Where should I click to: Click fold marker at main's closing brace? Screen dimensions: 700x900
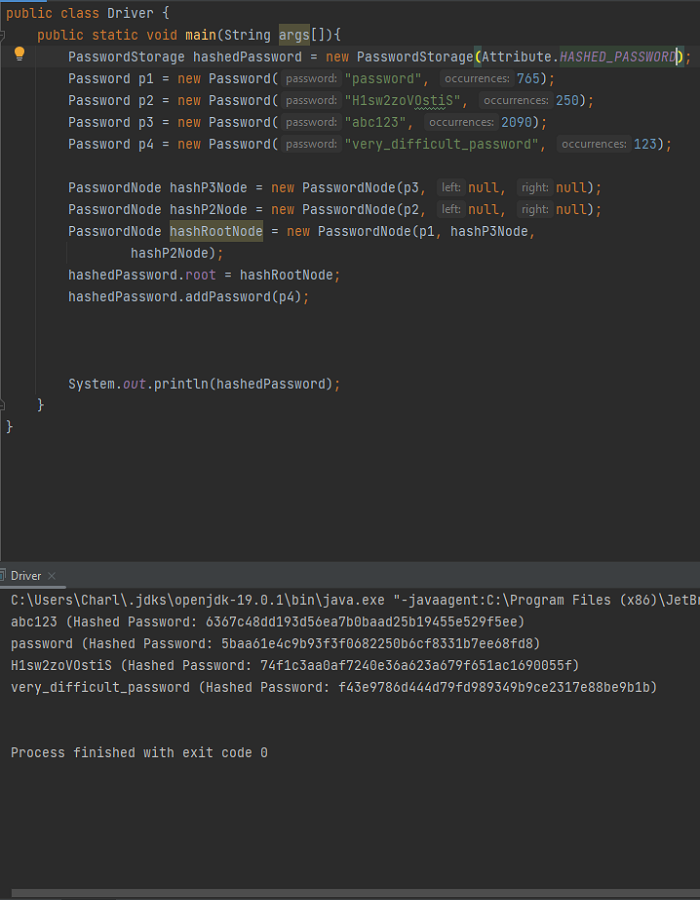click(2, 405)
